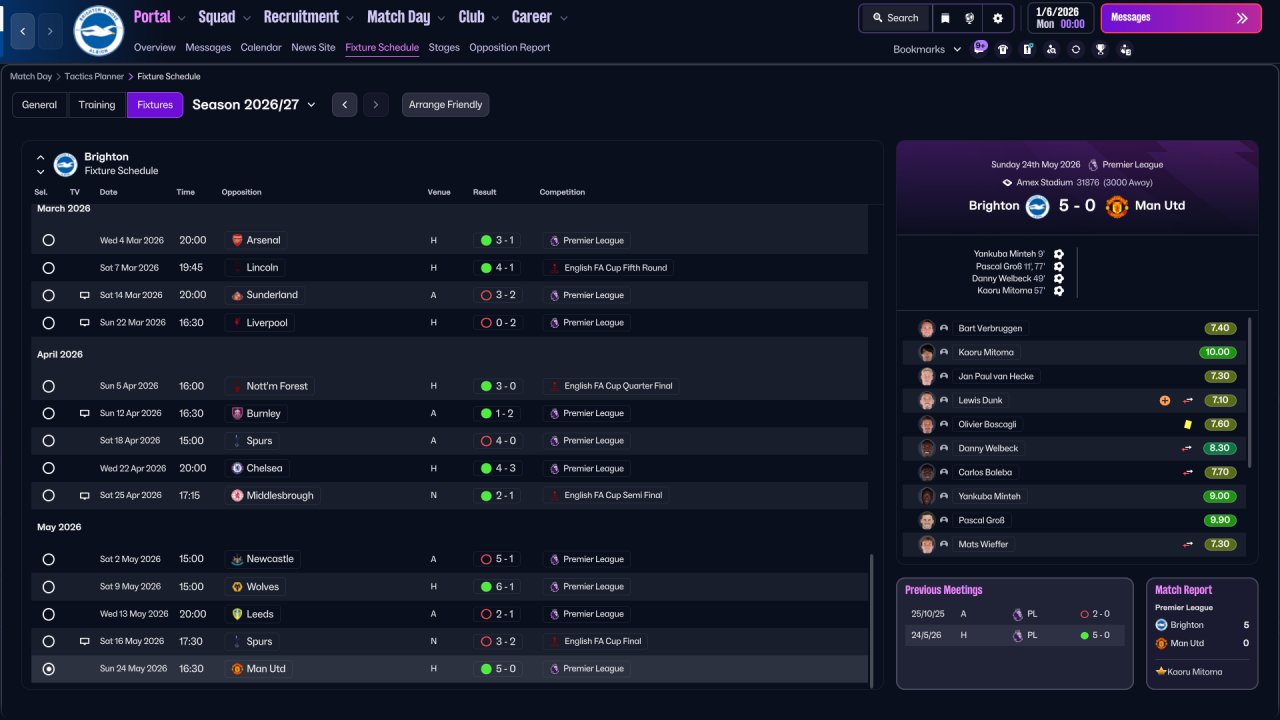
Task: Open the Bookmarks dropdown
Action: [927, 49]
